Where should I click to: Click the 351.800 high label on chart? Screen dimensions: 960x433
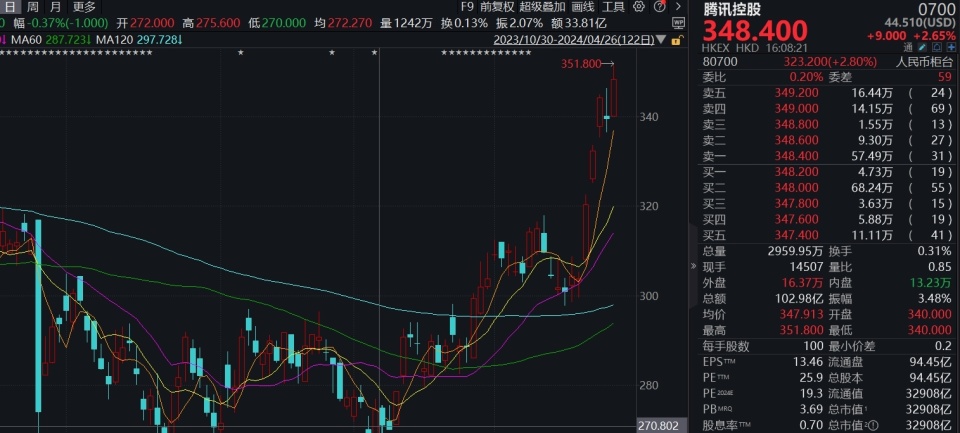click(x=580, y=63)
